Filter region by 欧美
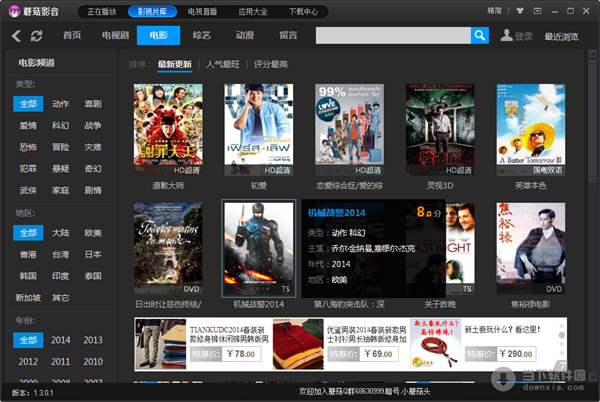Screen dimensions: 600x402 tap(93, 233)
